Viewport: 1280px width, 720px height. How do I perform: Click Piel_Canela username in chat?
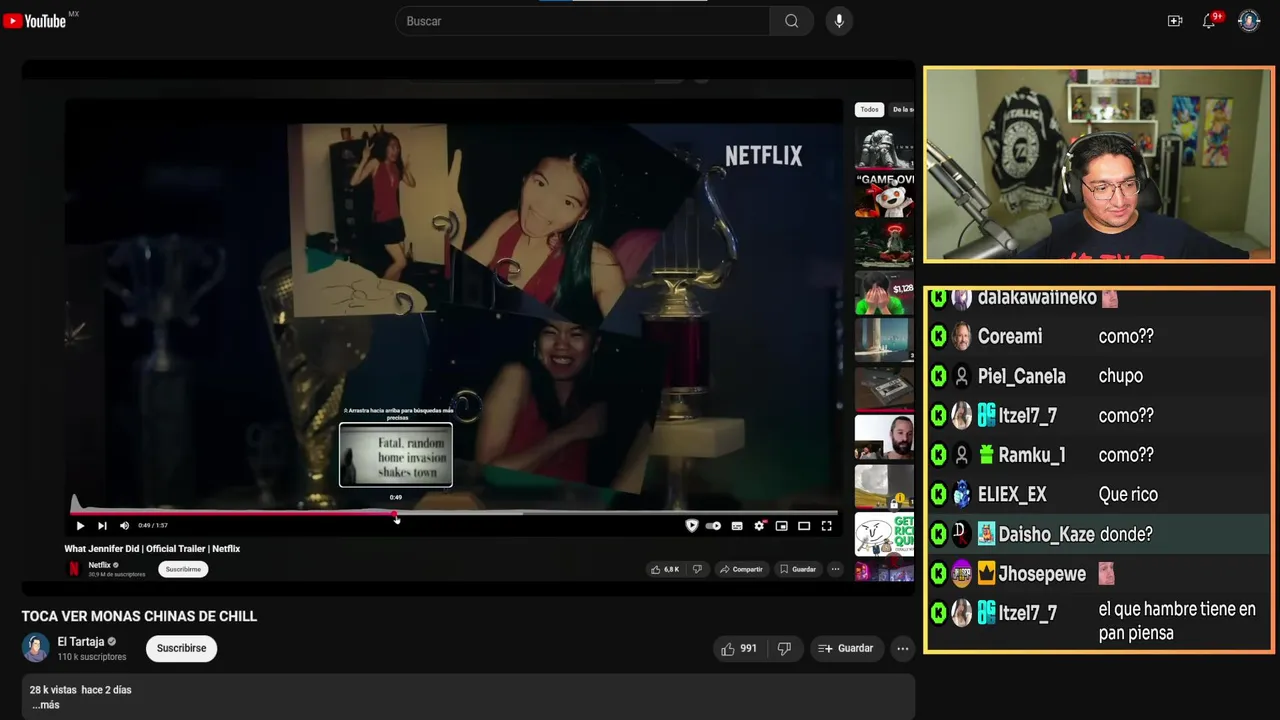(x=1021, y=376)
